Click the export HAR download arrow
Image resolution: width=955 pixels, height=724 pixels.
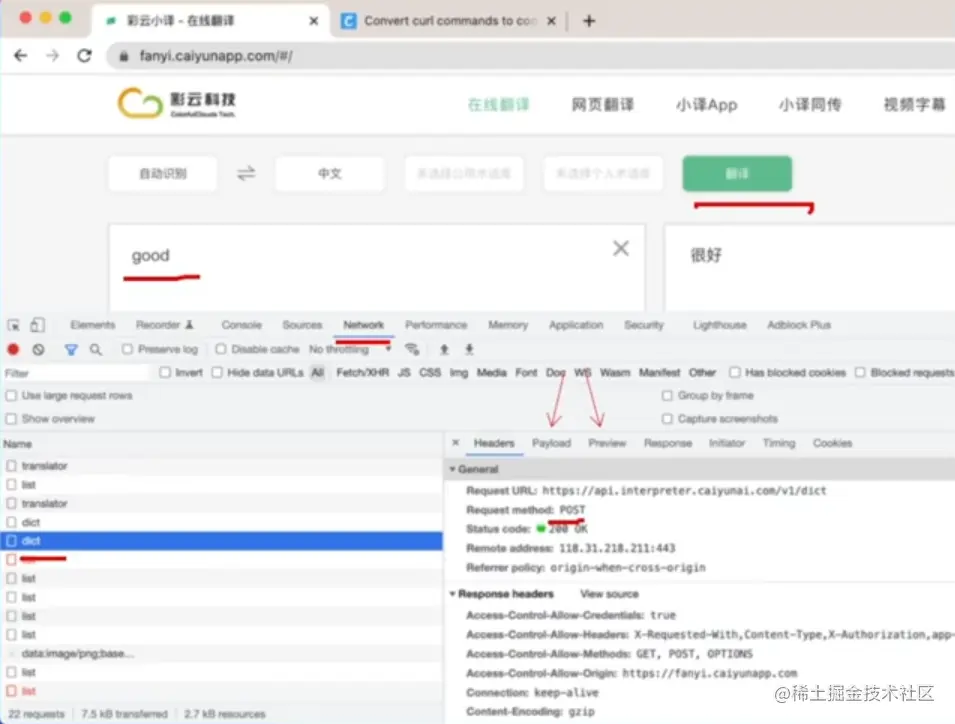[469, 349]
